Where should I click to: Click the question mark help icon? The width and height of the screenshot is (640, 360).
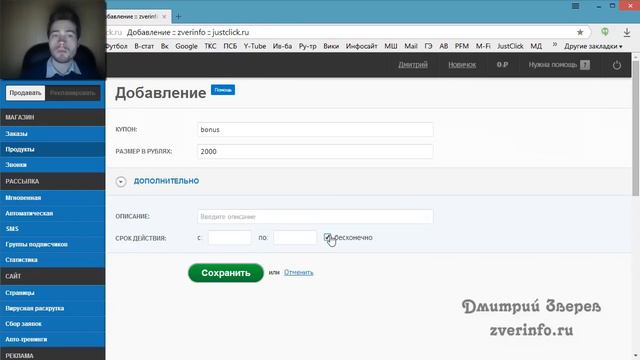point(585,65)
